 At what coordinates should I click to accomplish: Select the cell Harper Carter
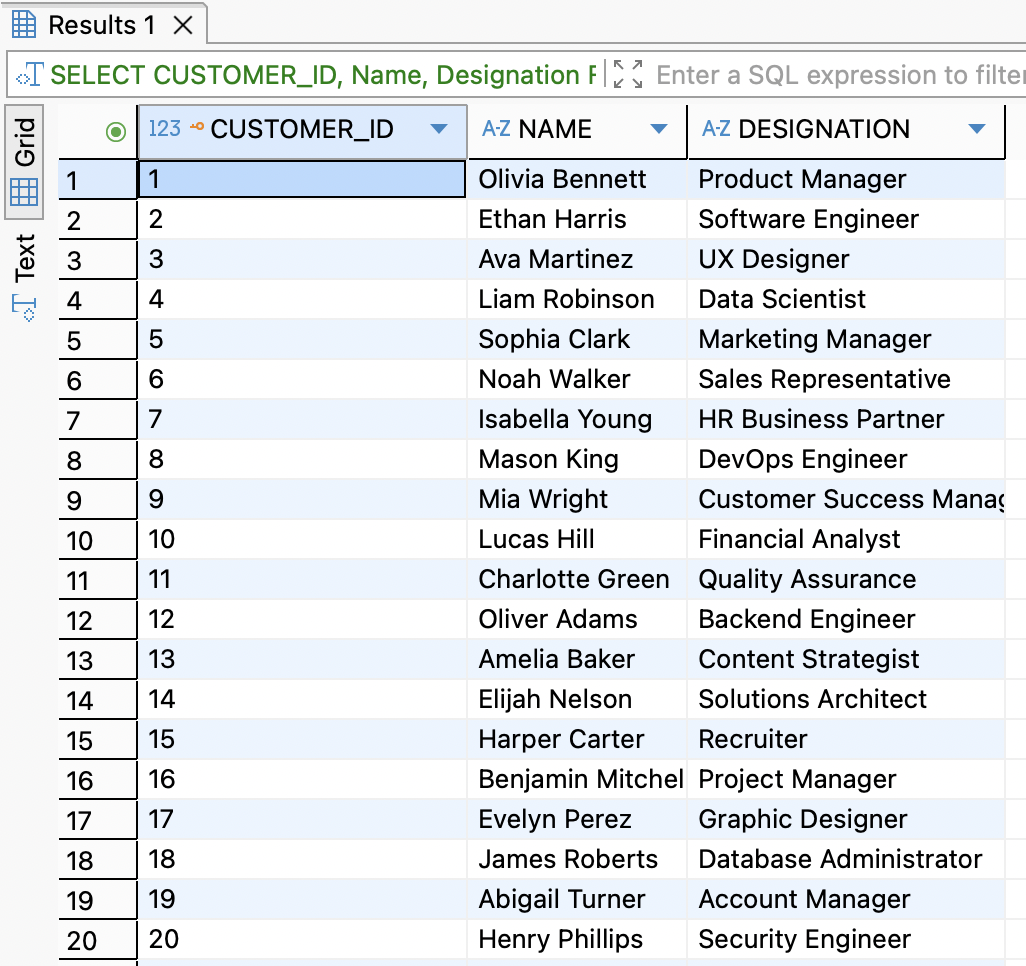coord(577,739)
